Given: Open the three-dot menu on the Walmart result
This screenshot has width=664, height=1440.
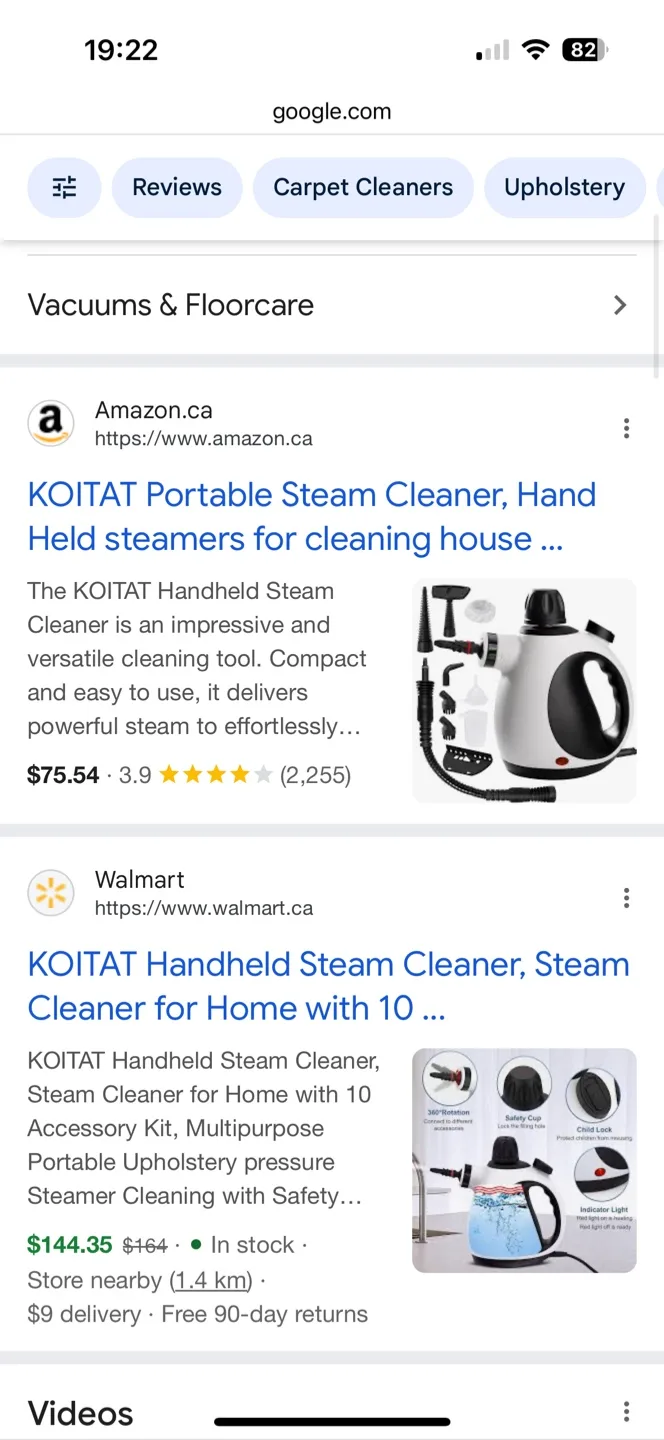Looking at the screenshot, I should point(626,897).
